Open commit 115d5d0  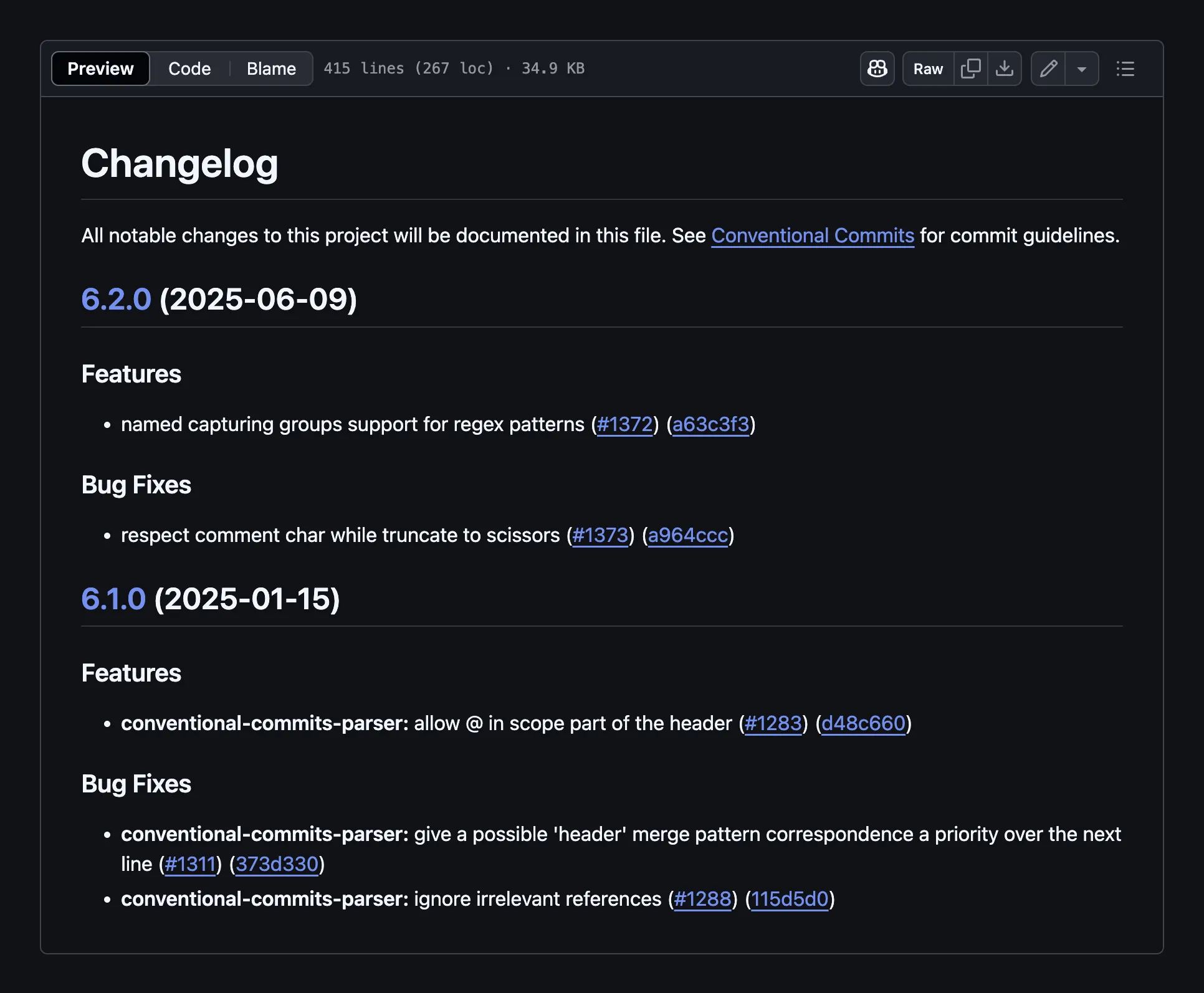(x=790, y=899)
